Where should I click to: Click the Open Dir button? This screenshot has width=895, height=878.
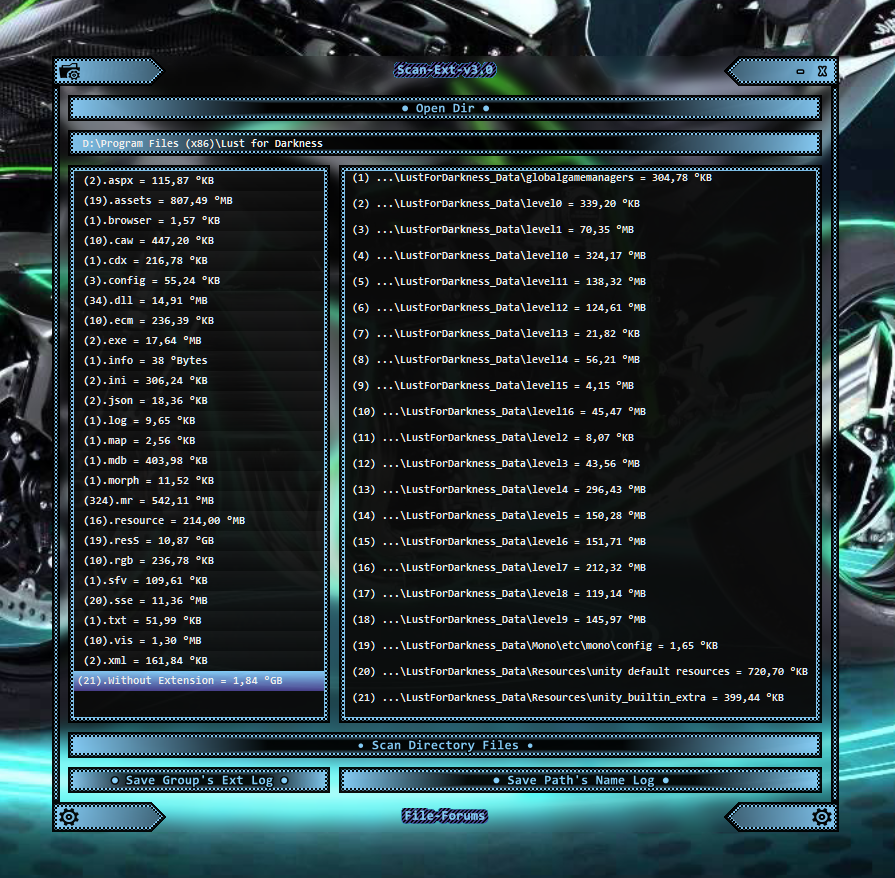[x=445, y=108]
